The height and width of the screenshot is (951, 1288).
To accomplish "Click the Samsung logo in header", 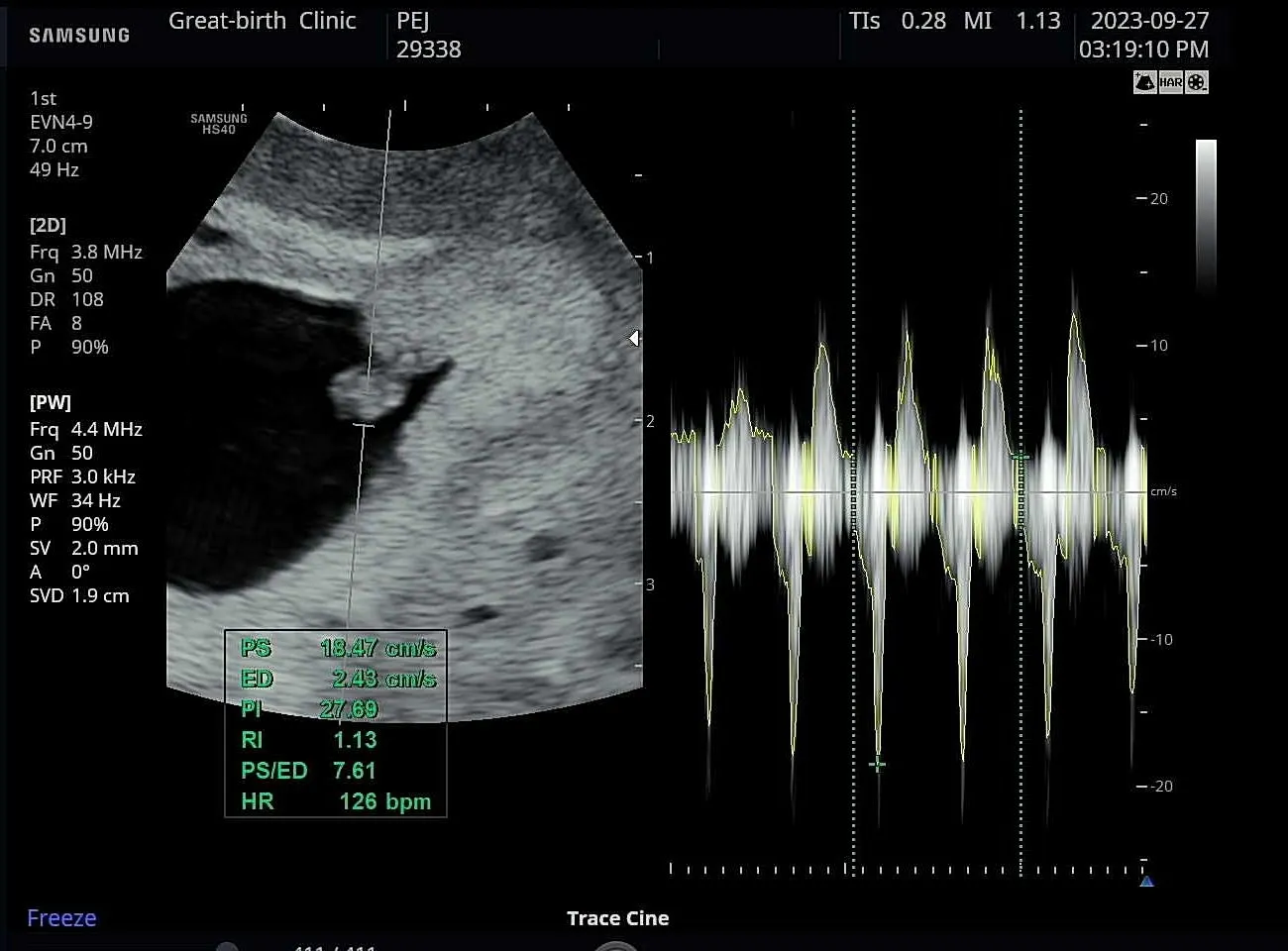I will pyautogui.click(x=79, y=35).
